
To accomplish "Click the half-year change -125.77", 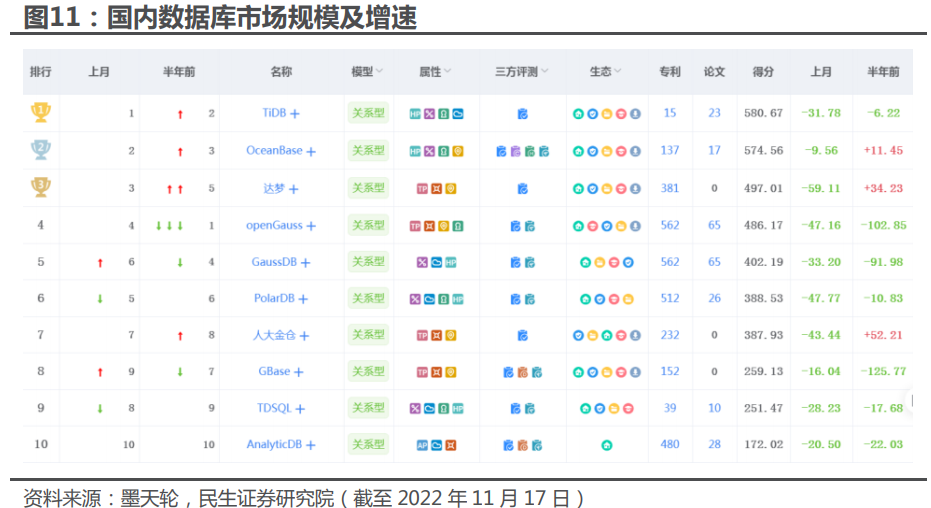I will point(884,371).
